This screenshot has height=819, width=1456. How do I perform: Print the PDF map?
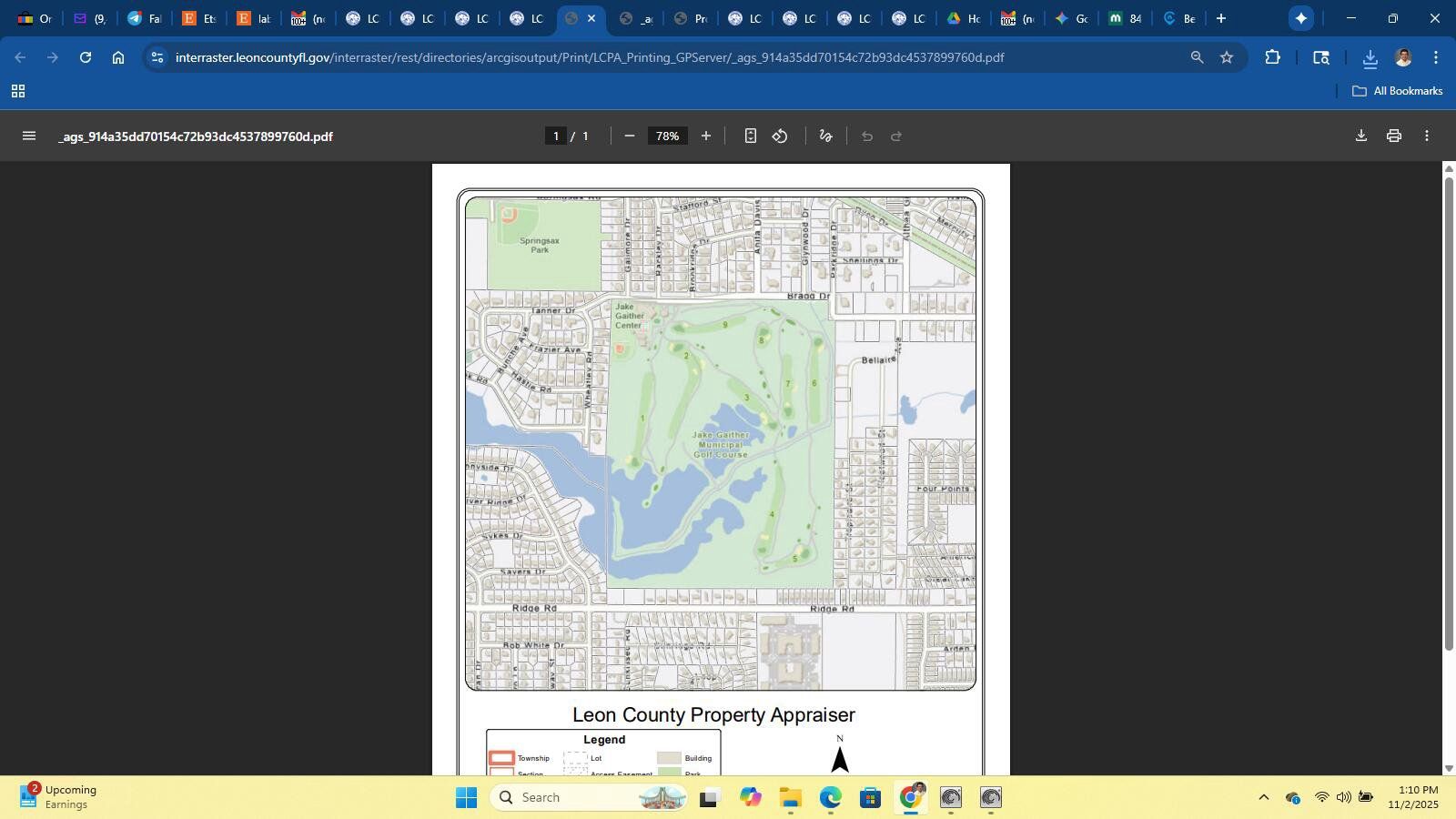pyautogui.click(x=1393, y=136)
